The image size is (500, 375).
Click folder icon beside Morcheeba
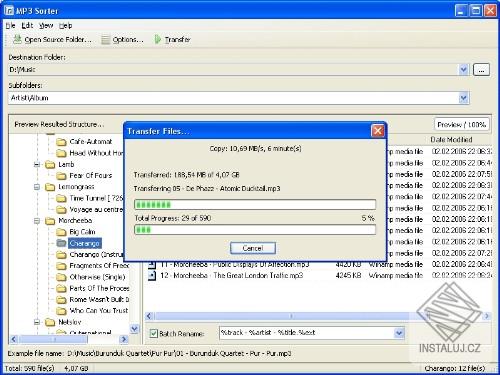(50, 221)
